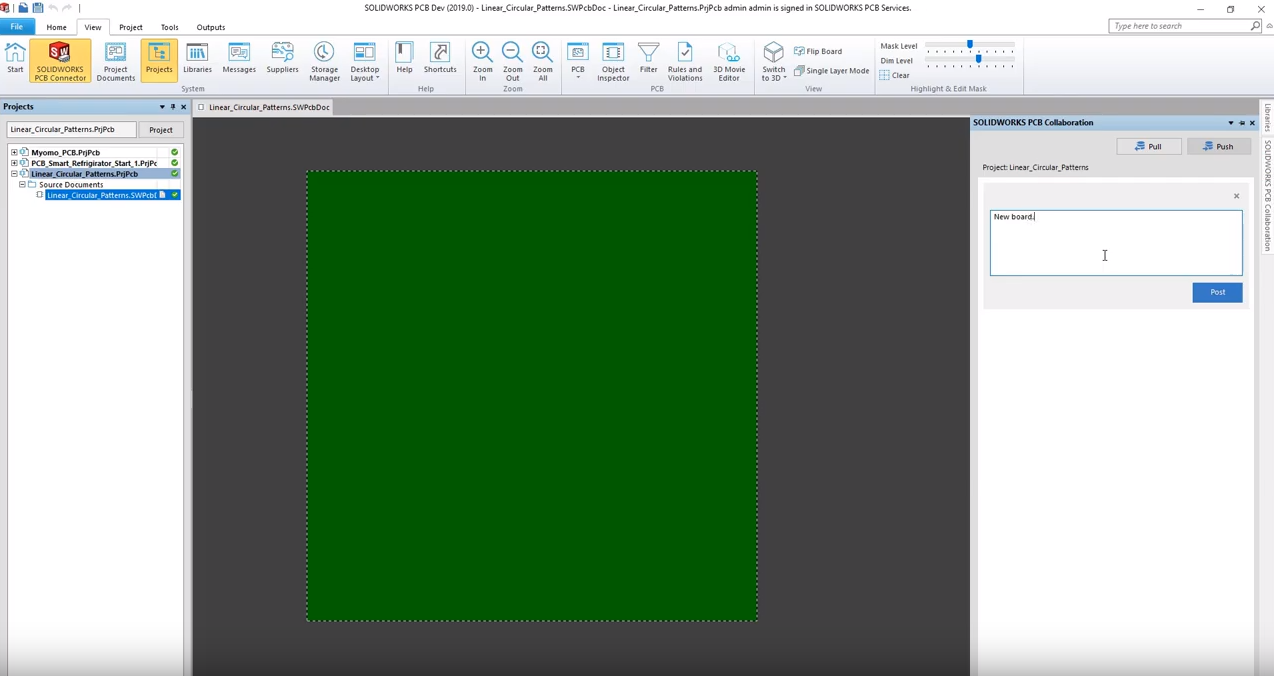Switch to 3D view

773,61
